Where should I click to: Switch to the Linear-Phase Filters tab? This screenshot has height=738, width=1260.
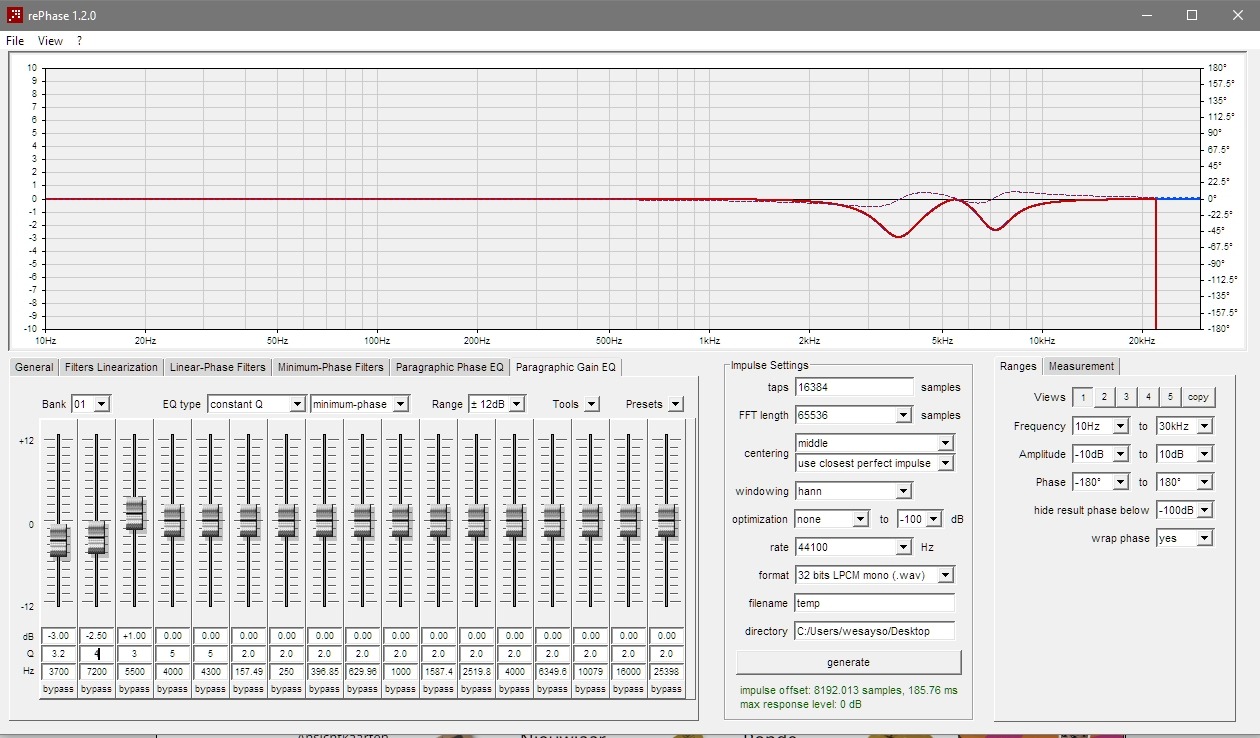click(x=218, y=367)
